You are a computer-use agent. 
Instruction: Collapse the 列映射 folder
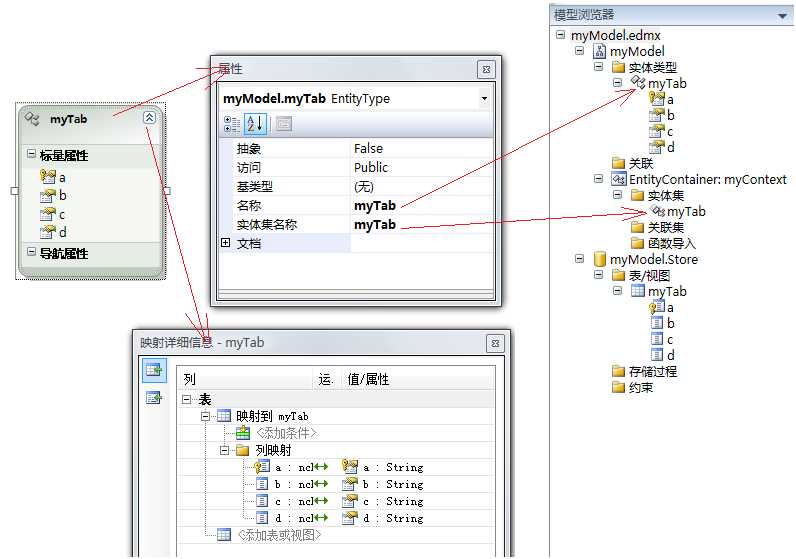[224, 450]
